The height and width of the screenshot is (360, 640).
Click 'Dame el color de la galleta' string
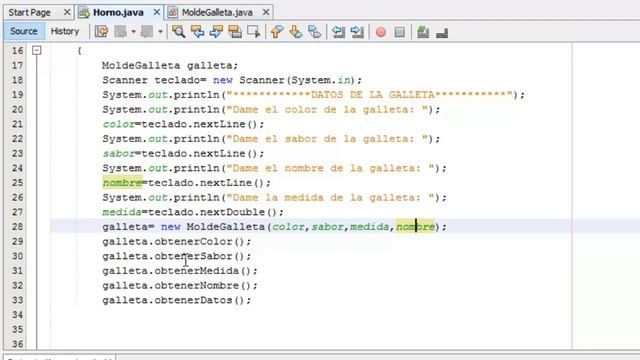[x=327, y=109]
